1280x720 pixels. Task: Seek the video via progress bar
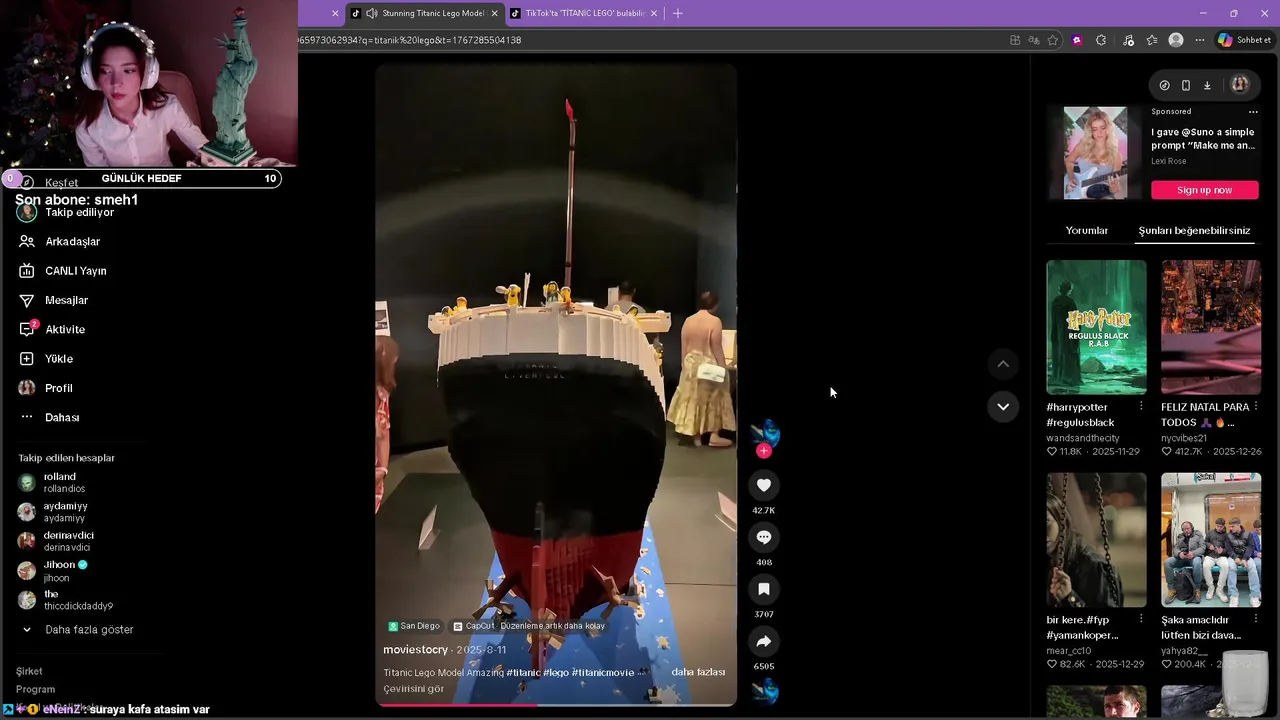point(556,704)
